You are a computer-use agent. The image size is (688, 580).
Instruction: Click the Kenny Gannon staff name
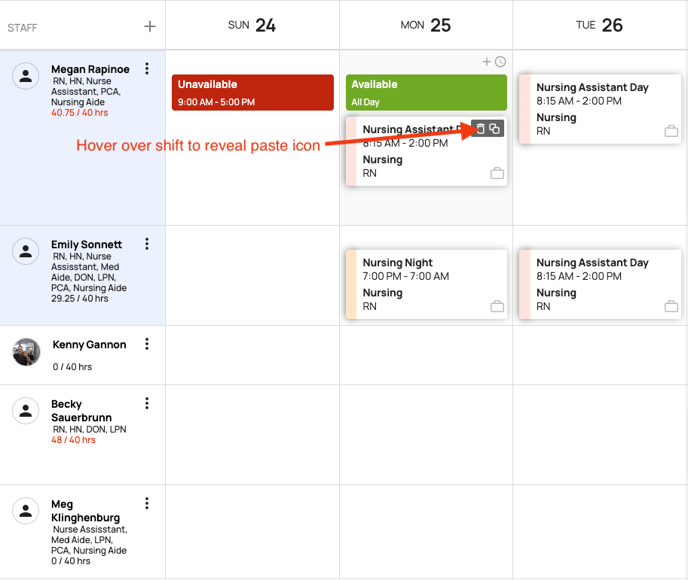(x=90, y=345)
